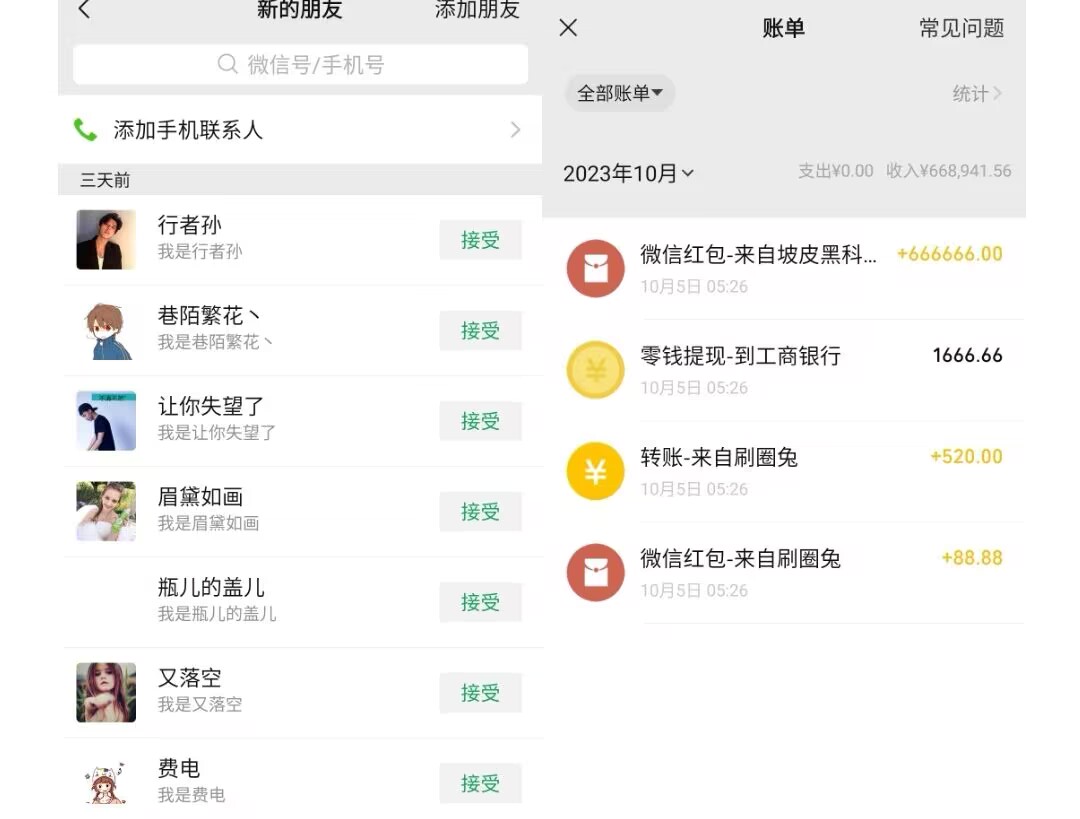This screenshot has height=819, width=1080.
Task: Open the 统计 statistics link
Action: tap(977, 92)
